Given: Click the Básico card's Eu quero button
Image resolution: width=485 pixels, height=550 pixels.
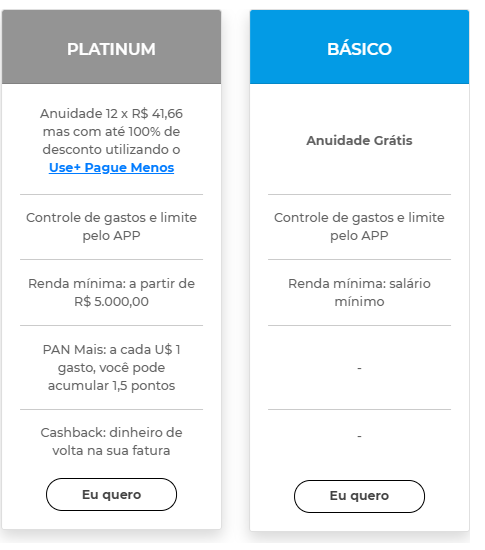Looking at the screenshot, I should point(359,496).
